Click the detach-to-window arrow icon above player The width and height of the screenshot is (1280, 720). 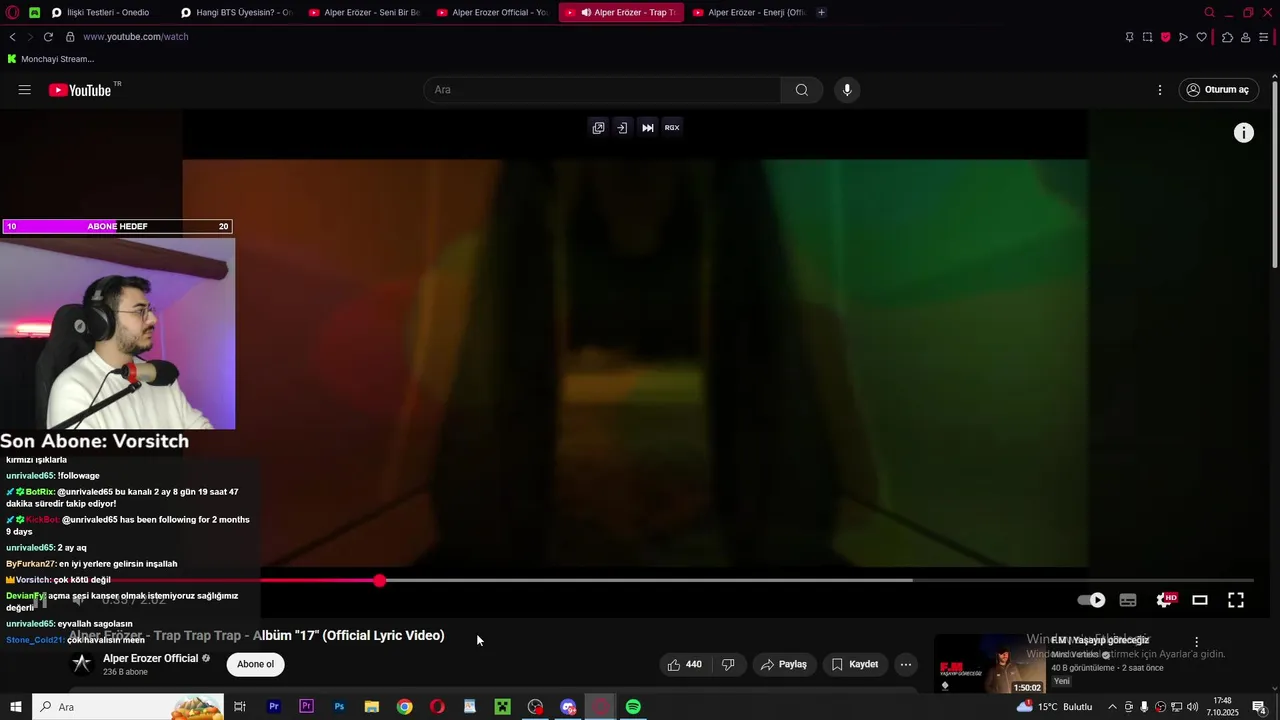pos(622,127)
